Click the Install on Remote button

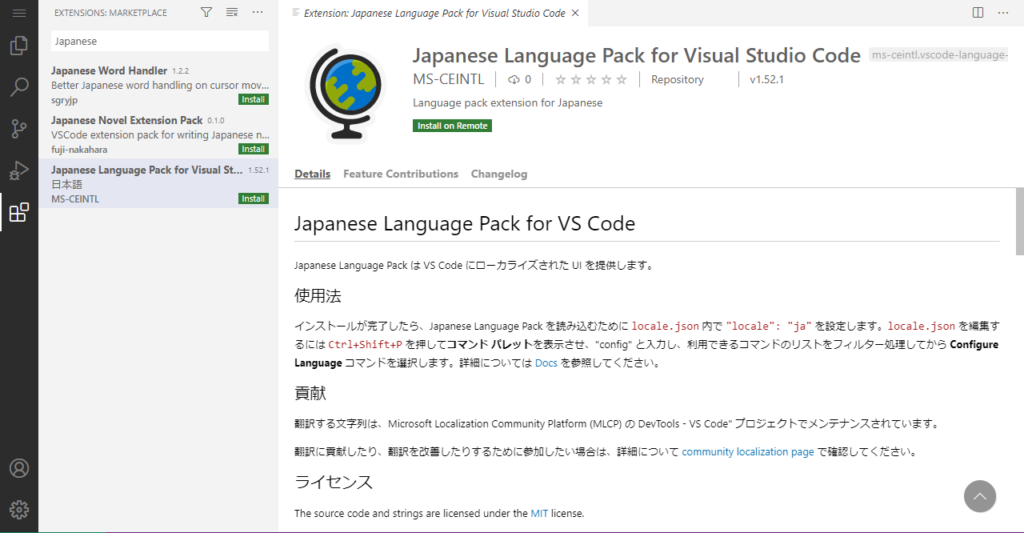(x=452, y=126)
